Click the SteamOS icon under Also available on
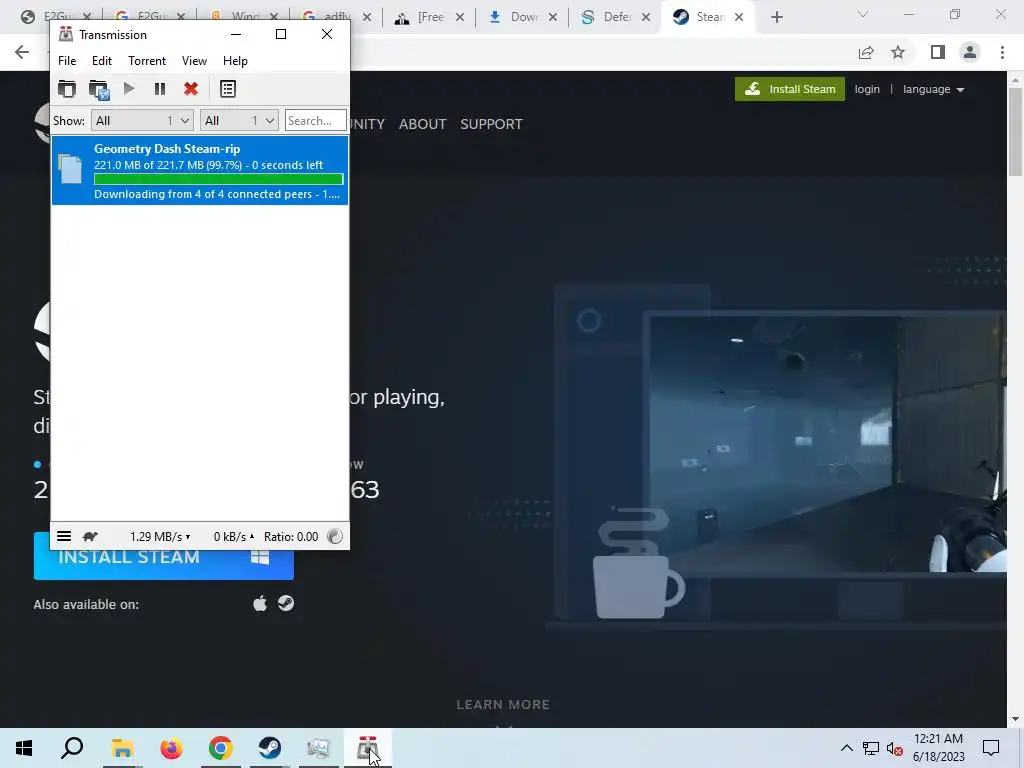 coord(285,603)
